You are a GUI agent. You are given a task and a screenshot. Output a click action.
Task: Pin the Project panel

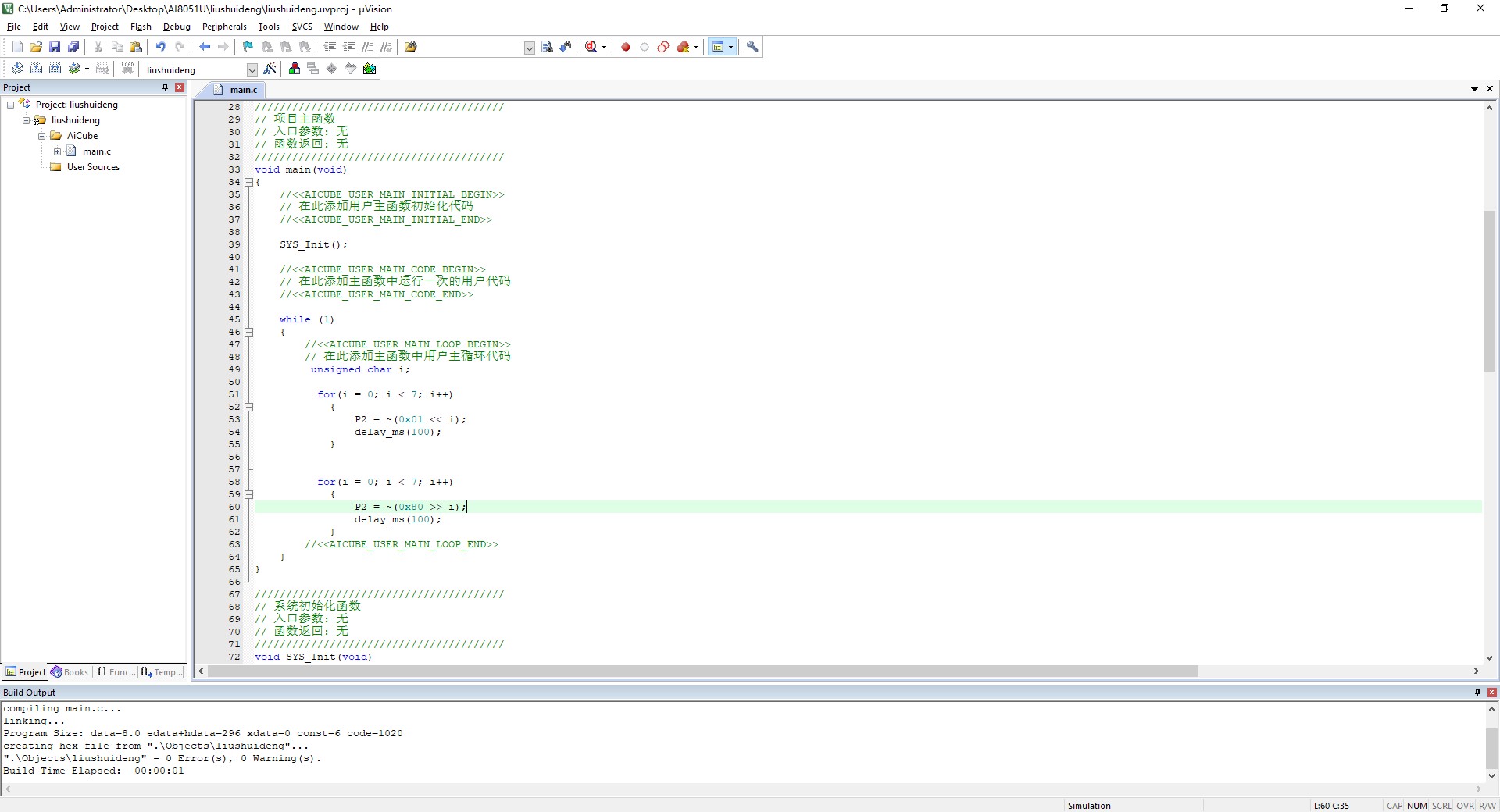[165, 87]
